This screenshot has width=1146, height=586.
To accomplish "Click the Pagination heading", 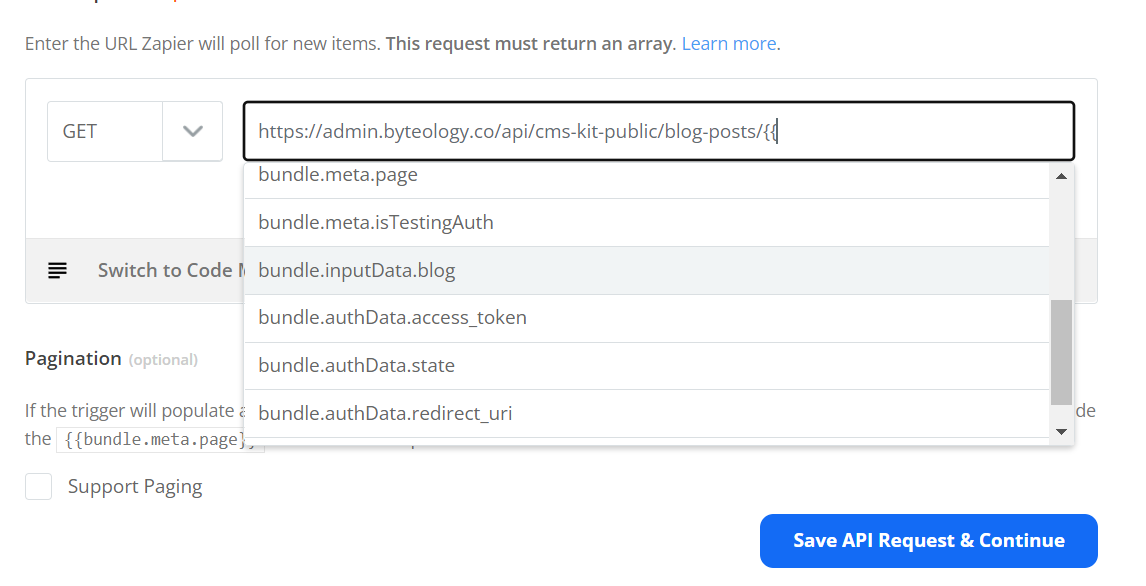I will click(73, 359).
